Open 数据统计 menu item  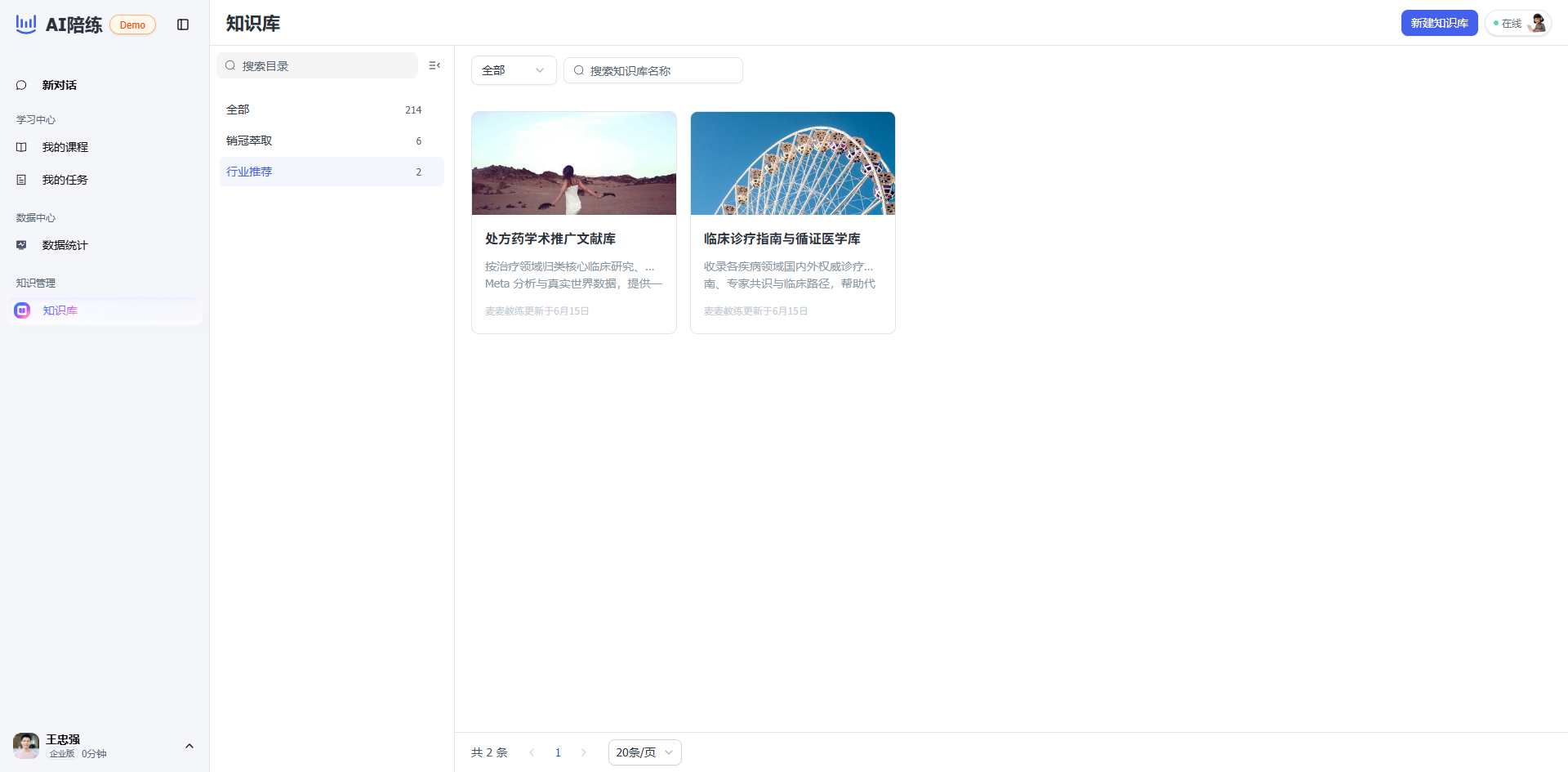click(x=105, y=245)
